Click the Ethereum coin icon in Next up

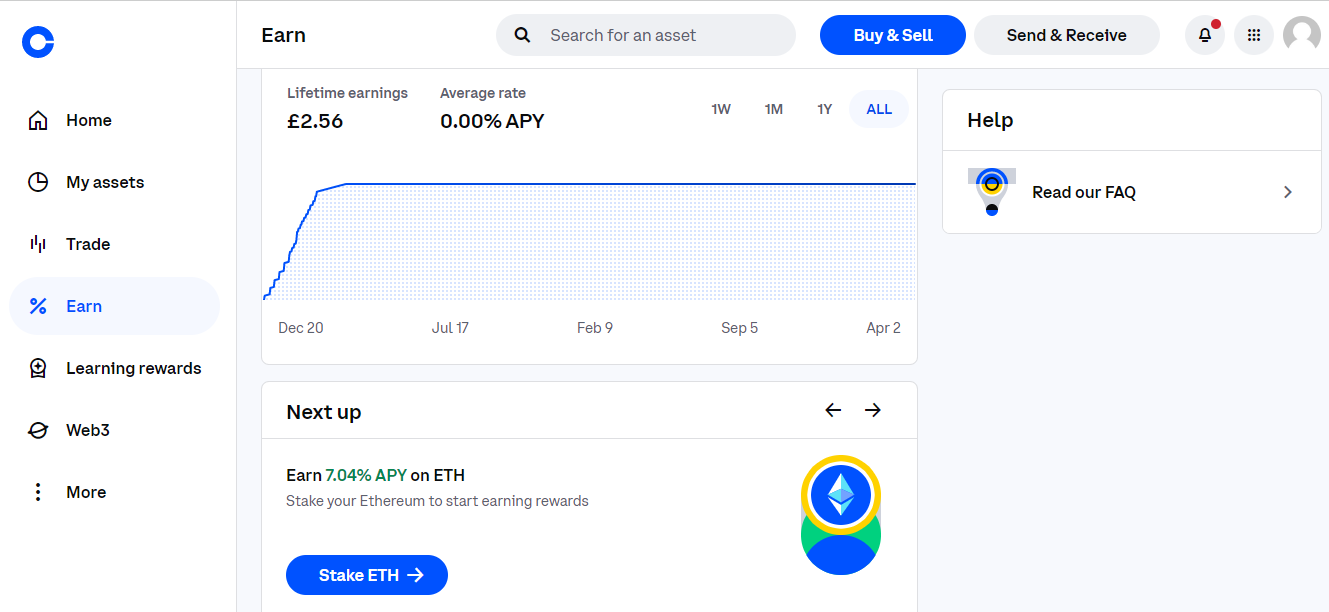(841, 494)
